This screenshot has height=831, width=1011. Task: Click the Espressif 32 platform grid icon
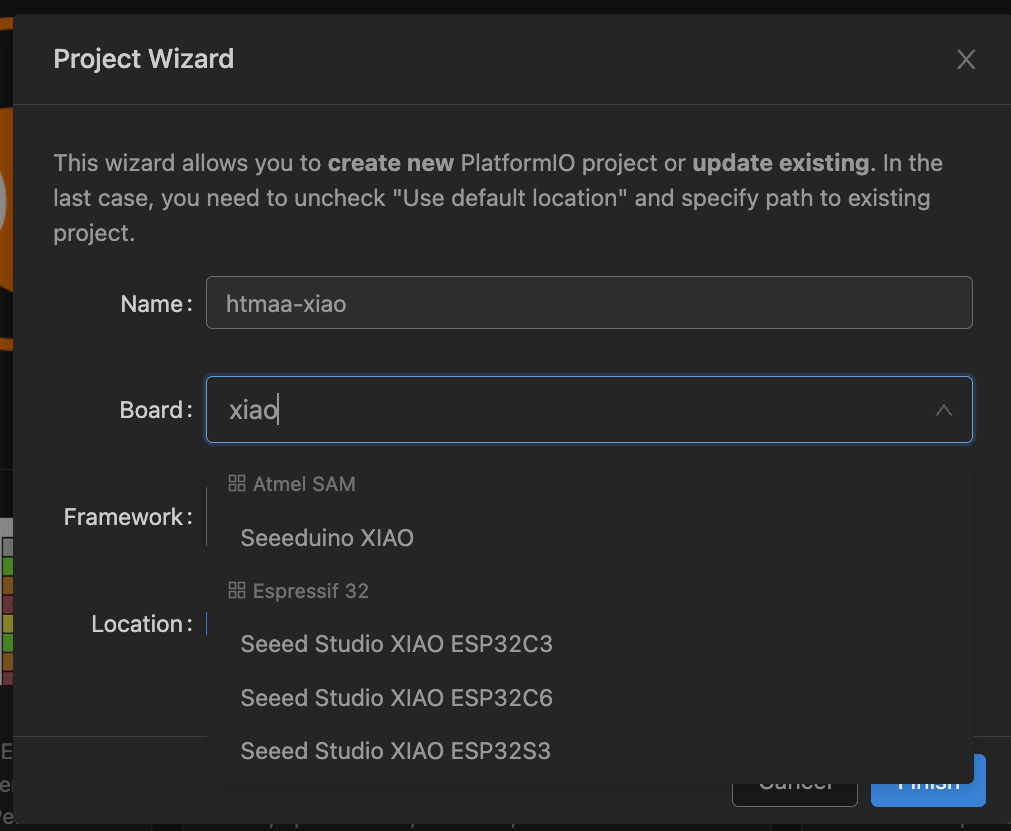click(237, 591)
